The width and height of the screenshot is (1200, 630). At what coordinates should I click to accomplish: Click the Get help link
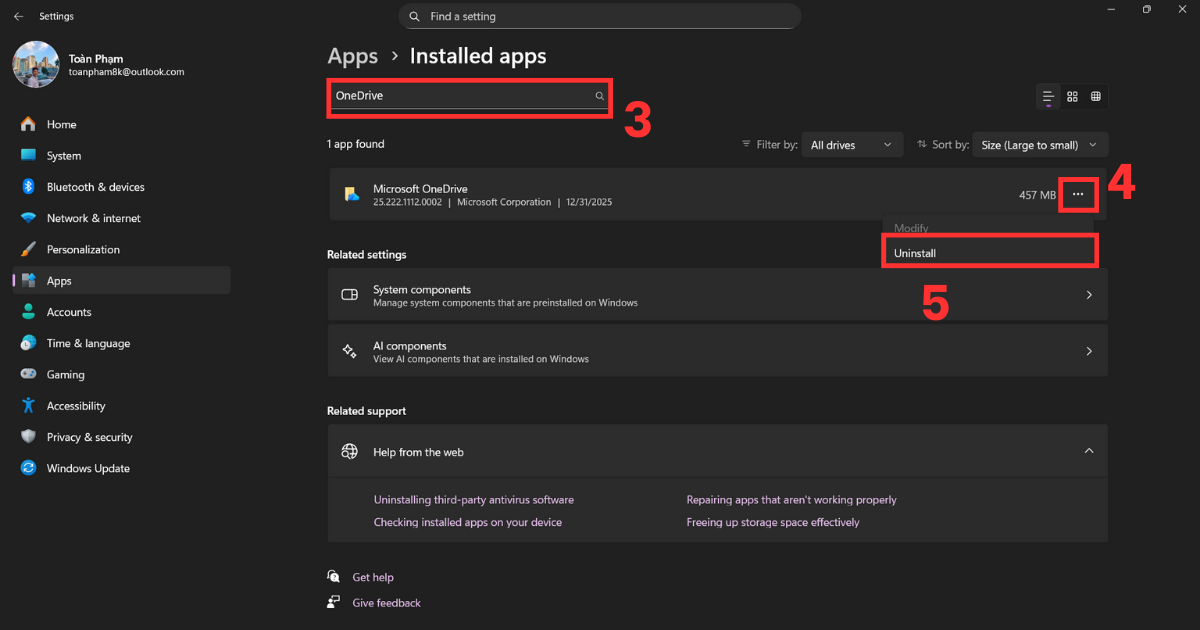[373, 577]
